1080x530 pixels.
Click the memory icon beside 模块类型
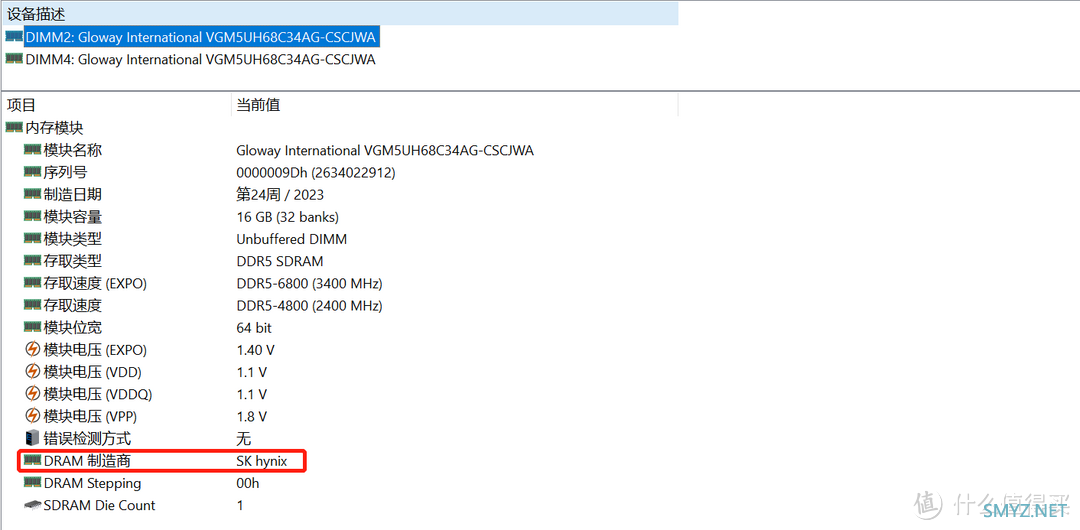[32, 238]
